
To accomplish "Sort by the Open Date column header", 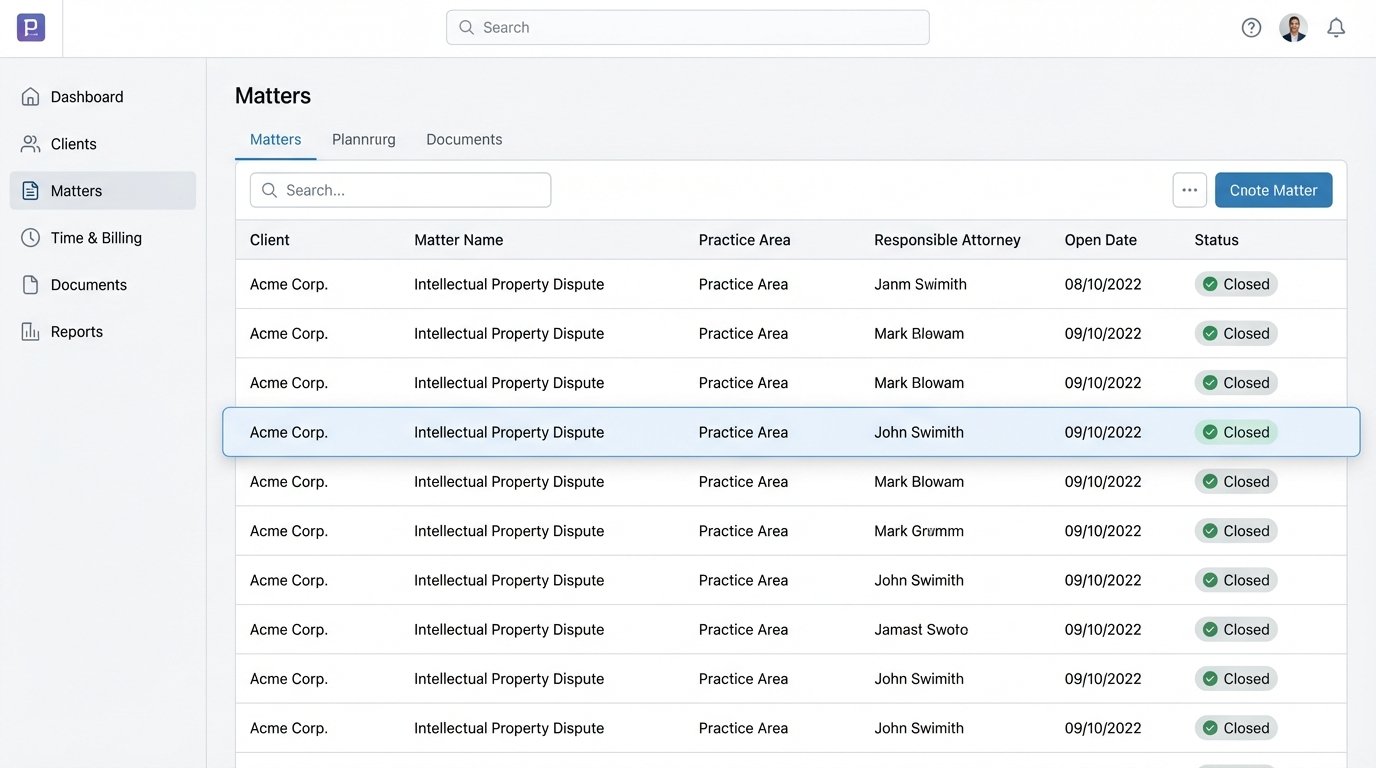I will (1100, 240).
